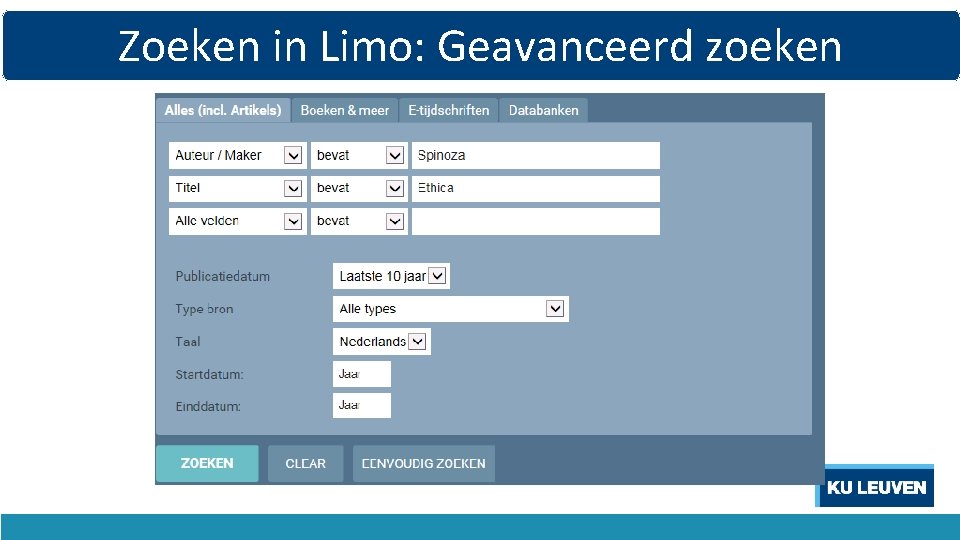Click the Startdatum: label
This screenshot has width=960, height=540.
pos(209,374)
